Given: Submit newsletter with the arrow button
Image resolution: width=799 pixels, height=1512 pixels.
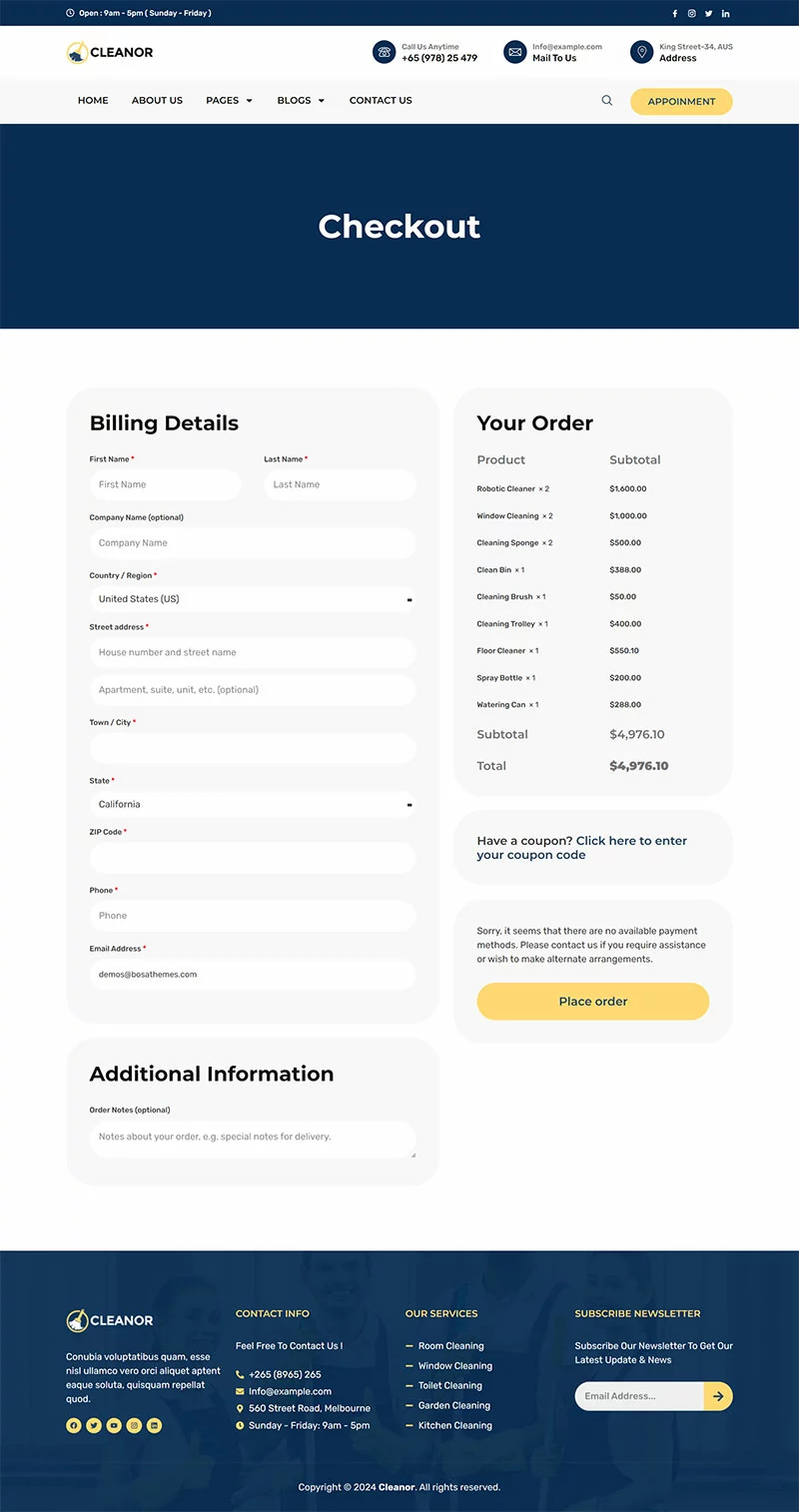Looking at the screenshot, I should pyautogui.click(x=718, y=1396).
